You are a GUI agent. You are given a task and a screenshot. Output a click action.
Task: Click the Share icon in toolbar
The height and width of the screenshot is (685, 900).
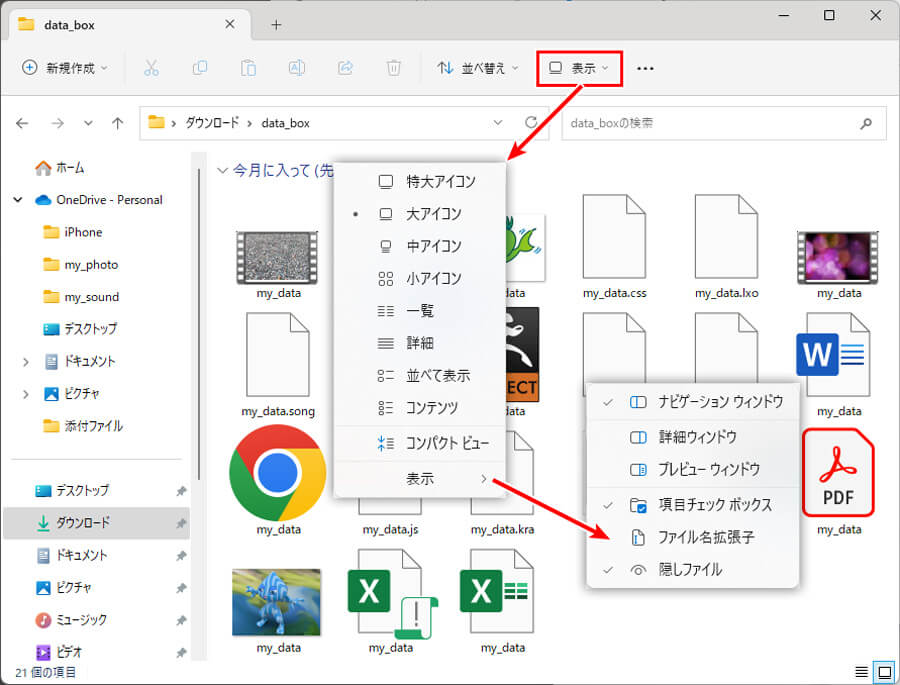(345, 68)
